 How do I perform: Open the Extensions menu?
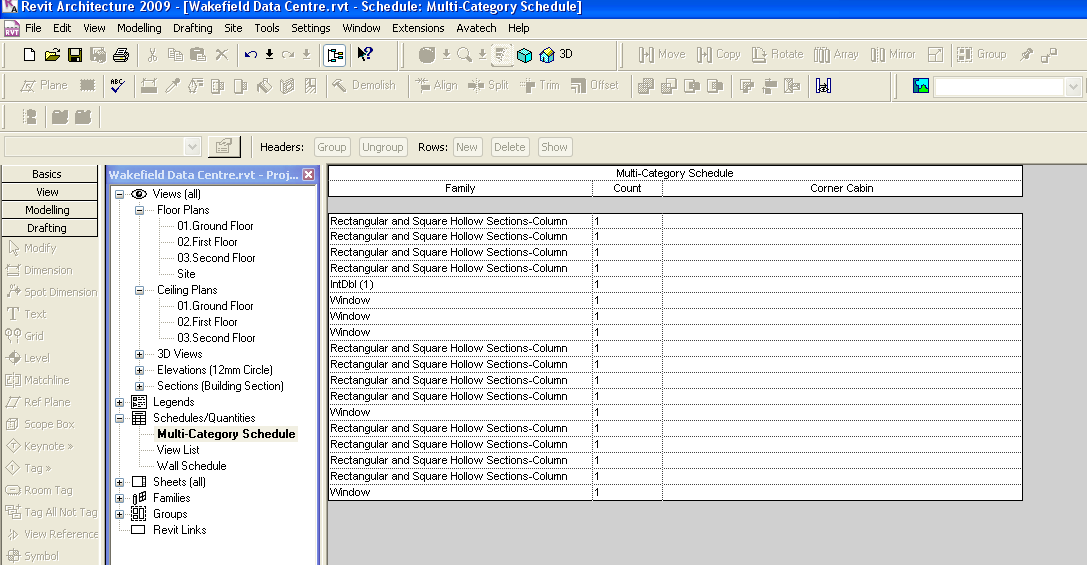tap(417, 28)
